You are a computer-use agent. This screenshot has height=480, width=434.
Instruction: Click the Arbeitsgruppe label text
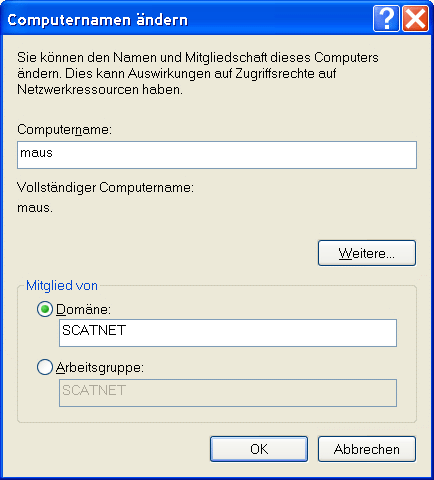pyautogui.click(x=100, y=368)
